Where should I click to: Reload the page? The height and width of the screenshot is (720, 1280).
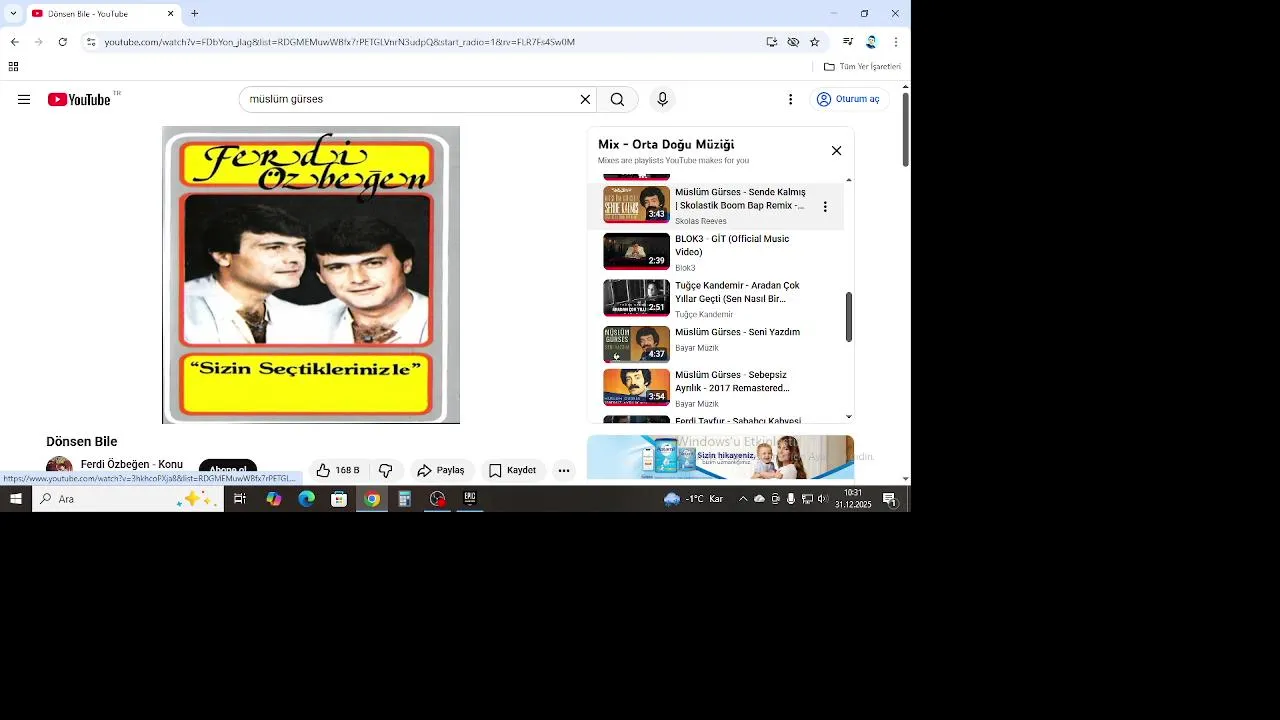(62, 42)
